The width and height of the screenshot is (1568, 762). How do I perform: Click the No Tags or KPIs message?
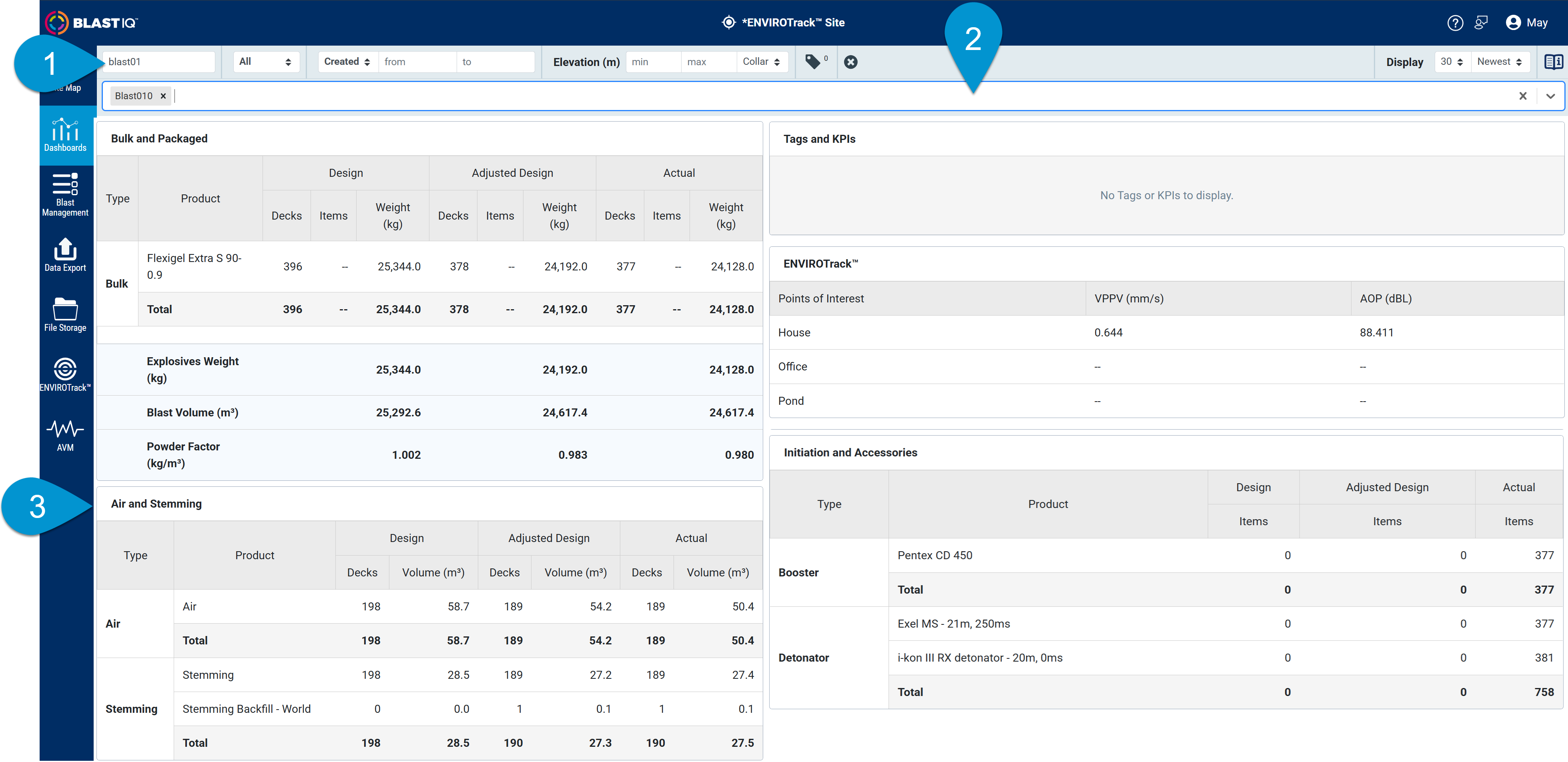tap(1166, 195)
